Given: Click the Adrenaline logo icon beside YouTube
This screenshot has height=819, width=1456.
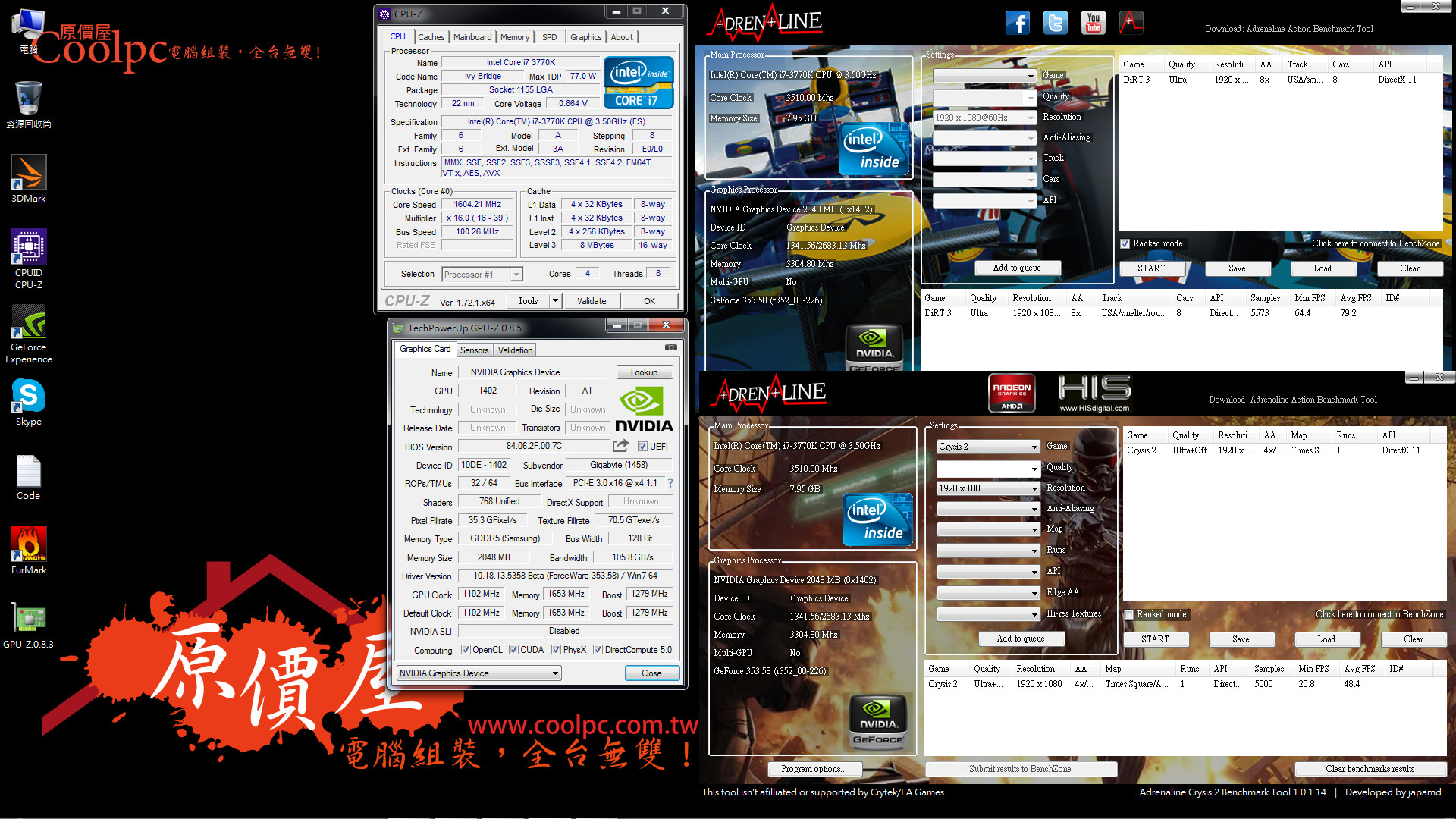Looking at the screenshot, I should tap(1131, 23).
